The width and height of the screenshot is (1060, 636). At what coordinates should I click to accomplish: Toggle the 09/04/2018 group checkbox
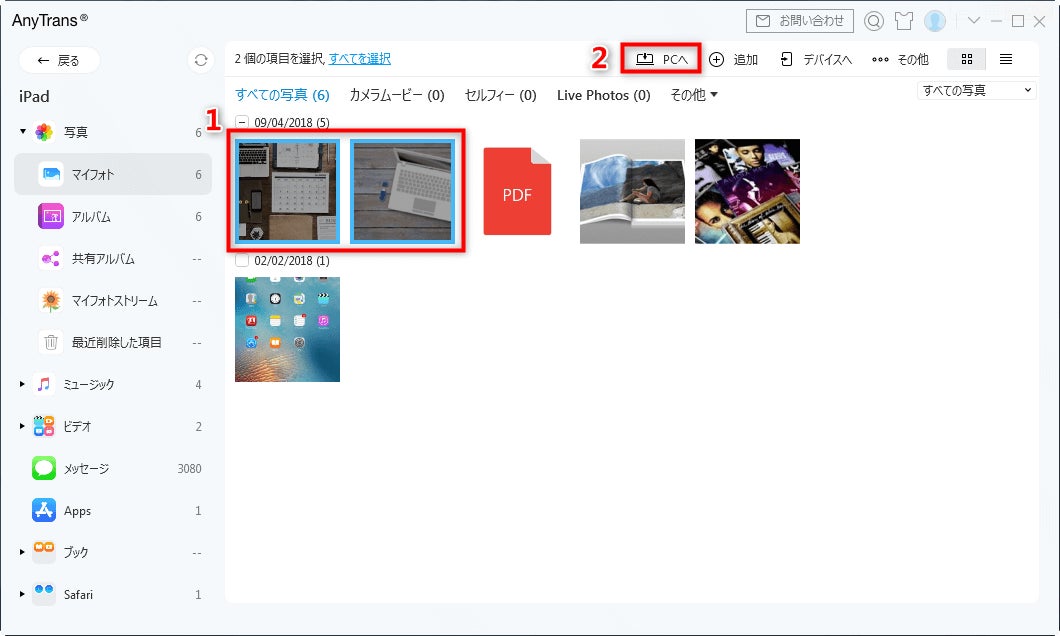(x=242, y=122)
